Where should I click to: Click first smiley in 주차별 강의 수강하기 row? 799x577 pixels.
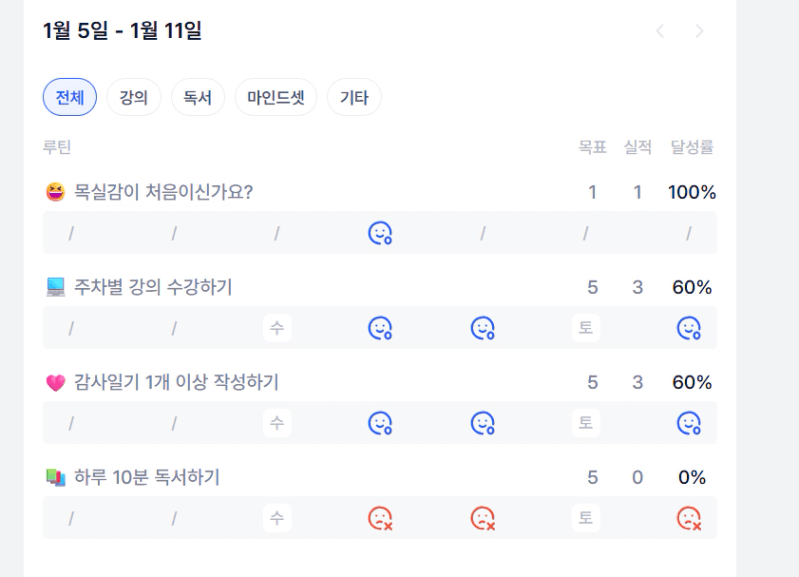pos(380,328)
